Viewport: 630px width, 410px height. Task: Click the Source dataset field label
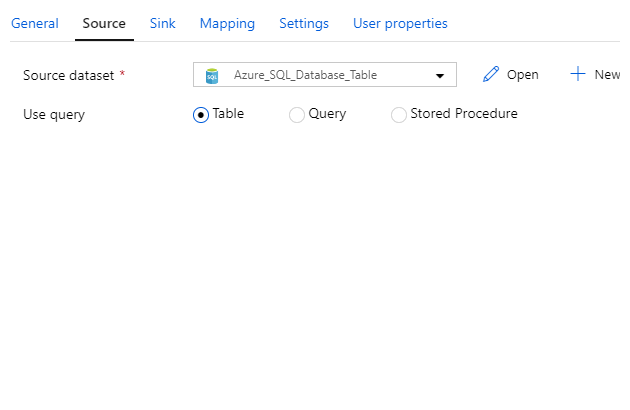click(x=69, y=75)
